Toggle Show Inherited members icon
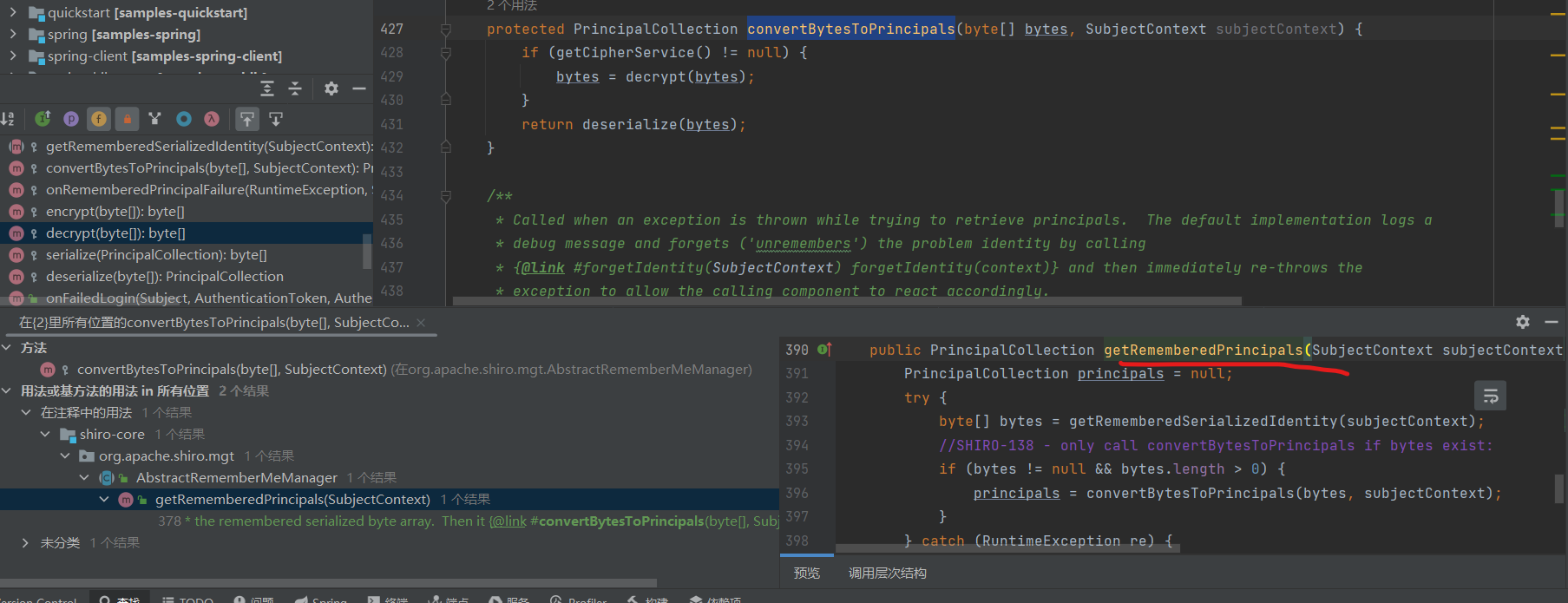Image resolution: width=1568 pixels, height=603 pixels. pyautogui.click(x=43, y=119)
